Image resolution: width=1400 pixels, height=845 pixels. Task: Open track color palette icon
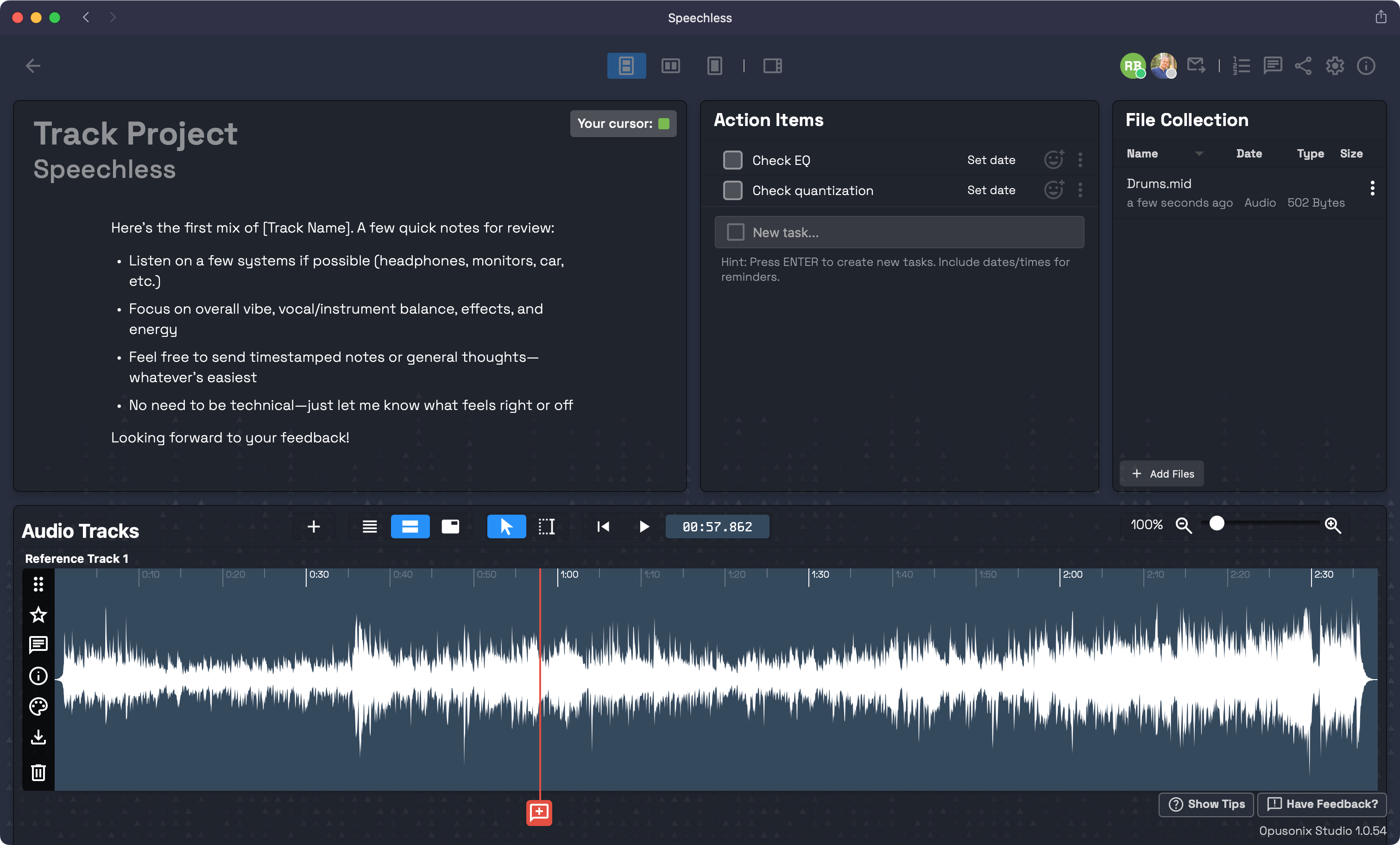click(x=38, y=706)
